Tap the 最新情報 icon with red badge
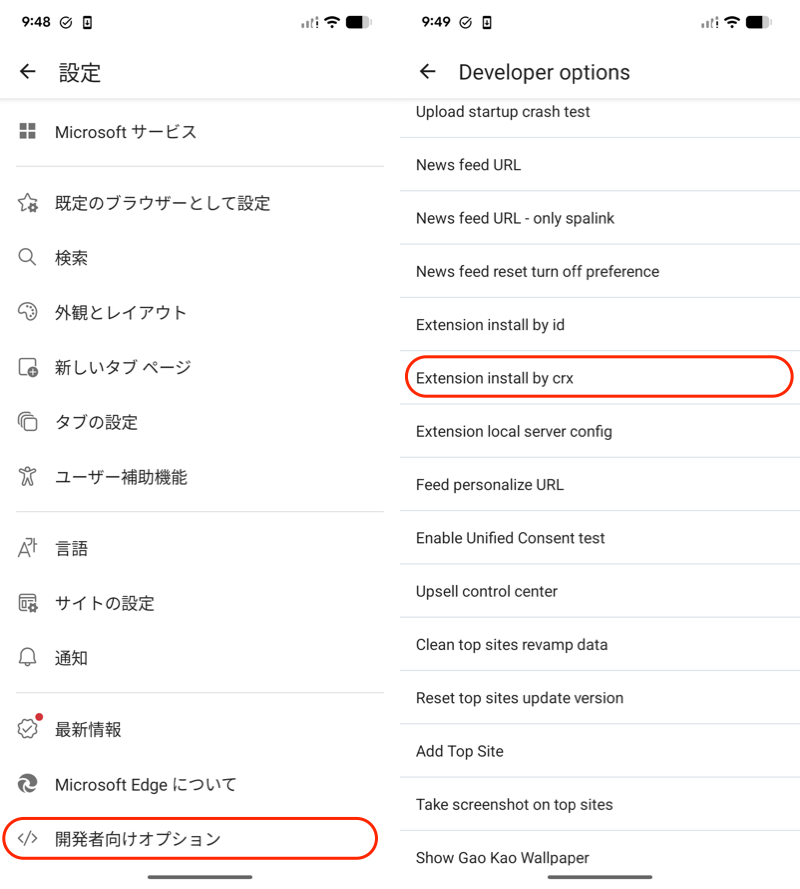The width and height of the screenshot is (800, 889). coord(27,729)
